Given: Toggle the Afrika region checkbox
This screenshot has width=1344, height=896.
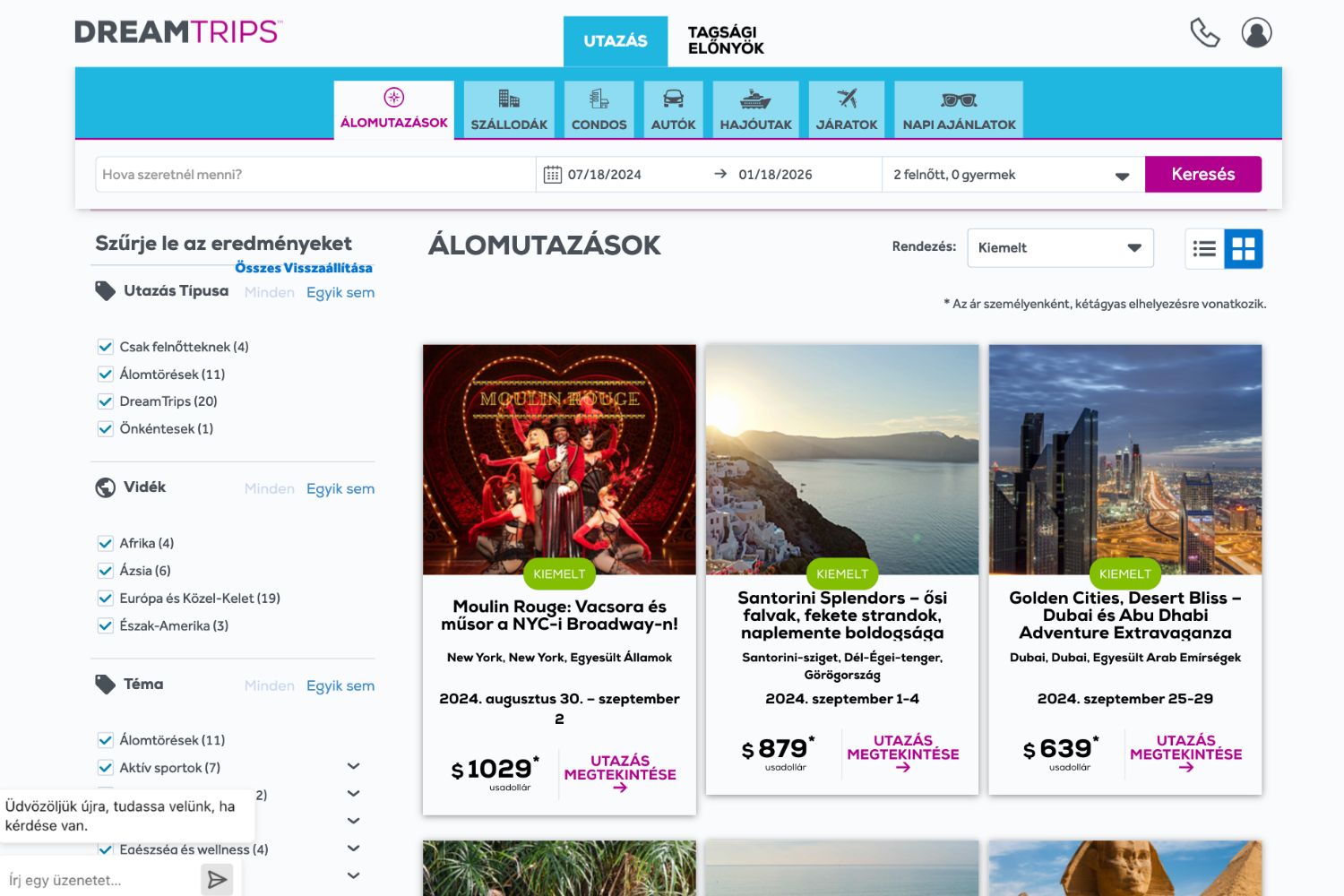Looking at the screenshot, I should (106, 543).
